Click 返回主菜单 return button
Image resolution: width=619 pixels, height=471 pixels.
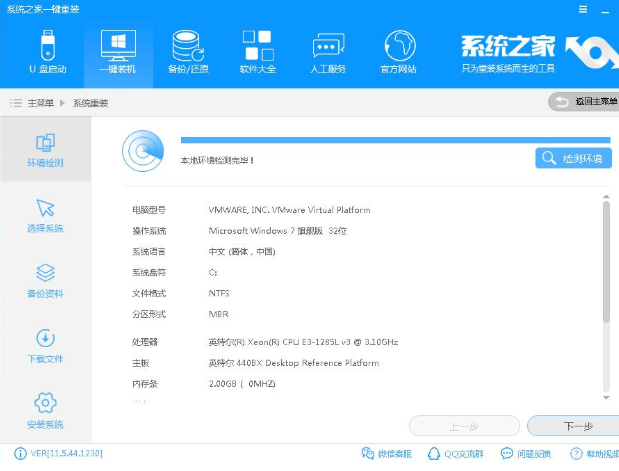pos(582,102)
